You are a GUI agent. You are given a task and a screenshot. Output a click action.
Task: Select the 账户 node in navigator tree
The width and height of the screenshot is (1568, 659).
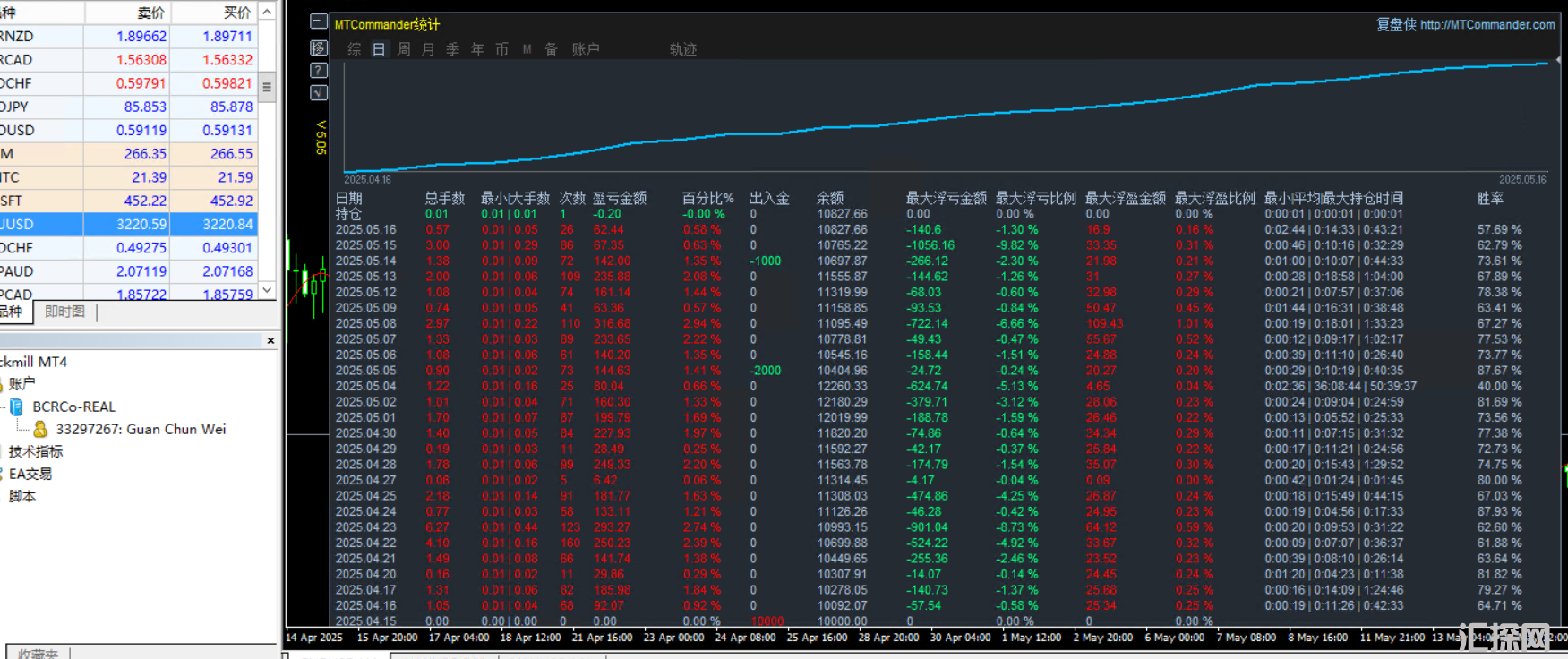(x=22, y=383)
